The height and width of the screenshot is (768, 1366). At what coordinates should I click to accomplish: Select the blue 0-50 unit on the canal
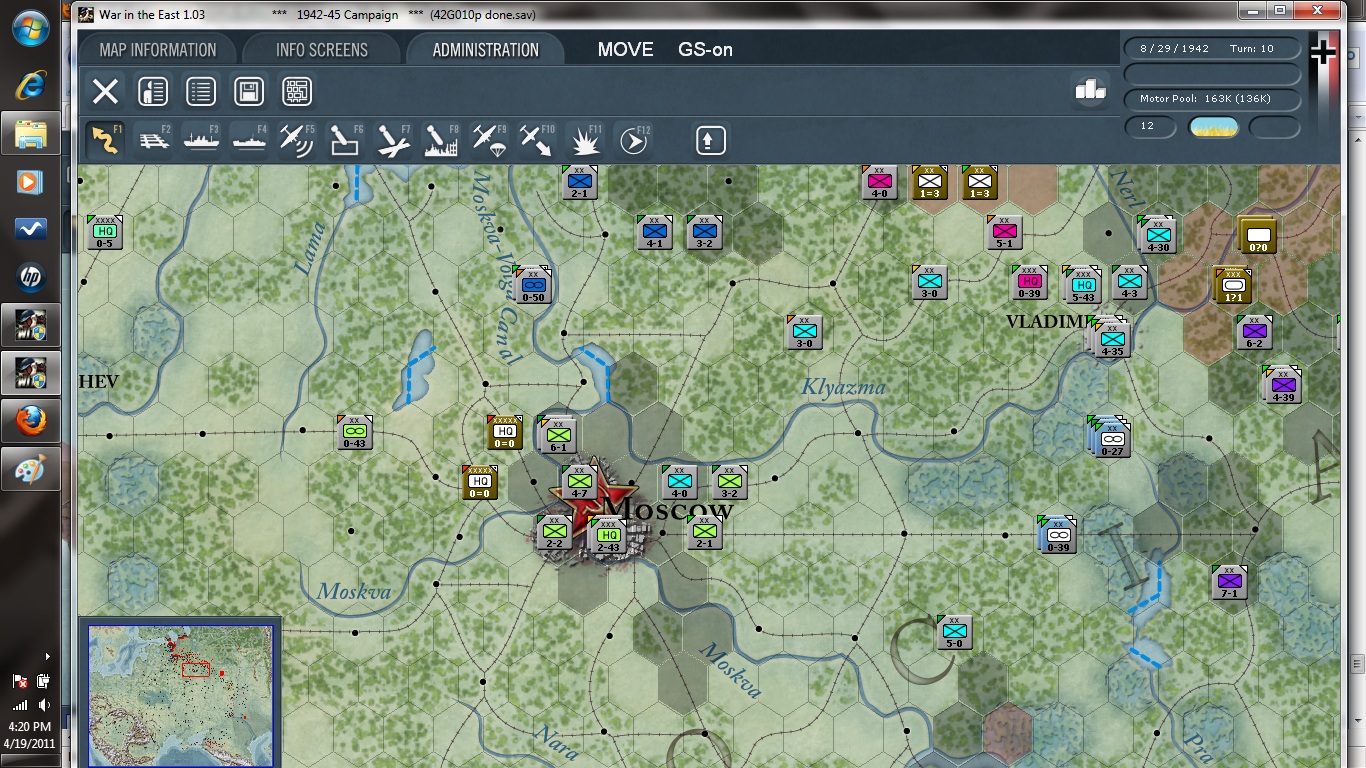click(x=534, y=286)
